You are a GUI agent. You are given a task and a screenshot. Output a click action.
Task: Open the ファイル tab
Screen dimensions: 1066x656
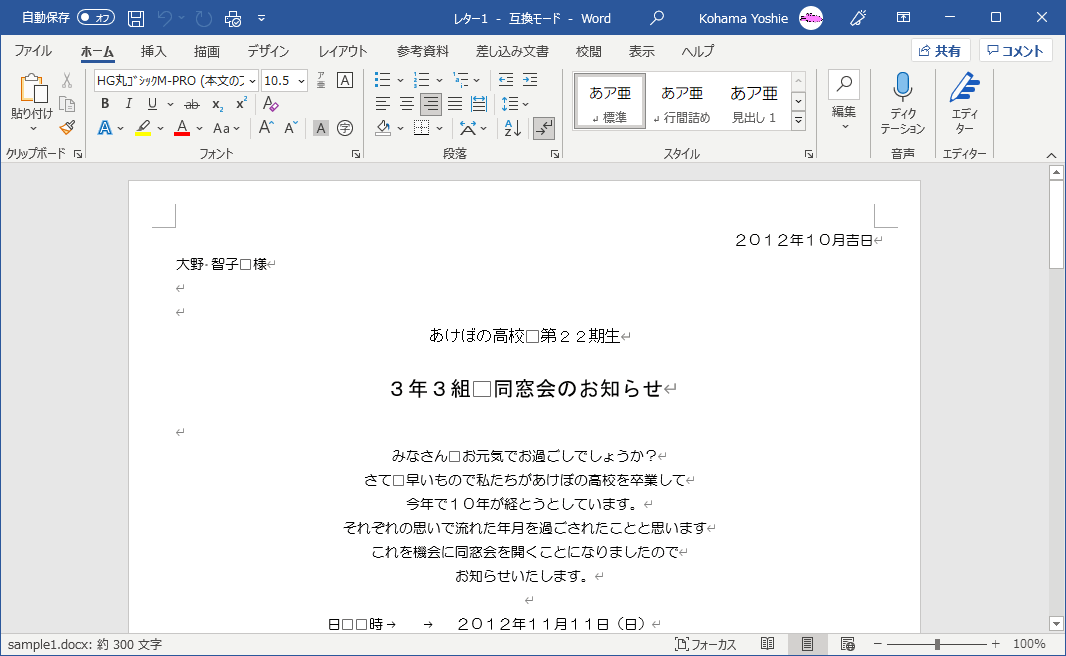click(33, 51)
